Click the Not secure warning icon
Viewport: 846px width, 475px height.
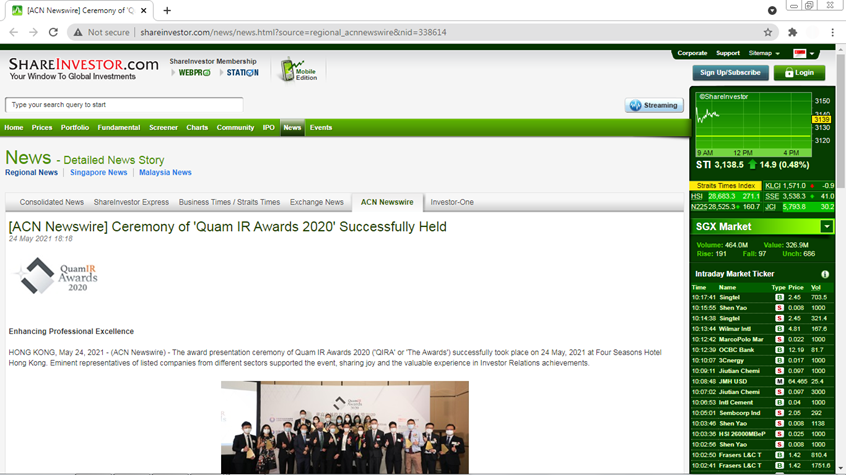tap(78, 32)
